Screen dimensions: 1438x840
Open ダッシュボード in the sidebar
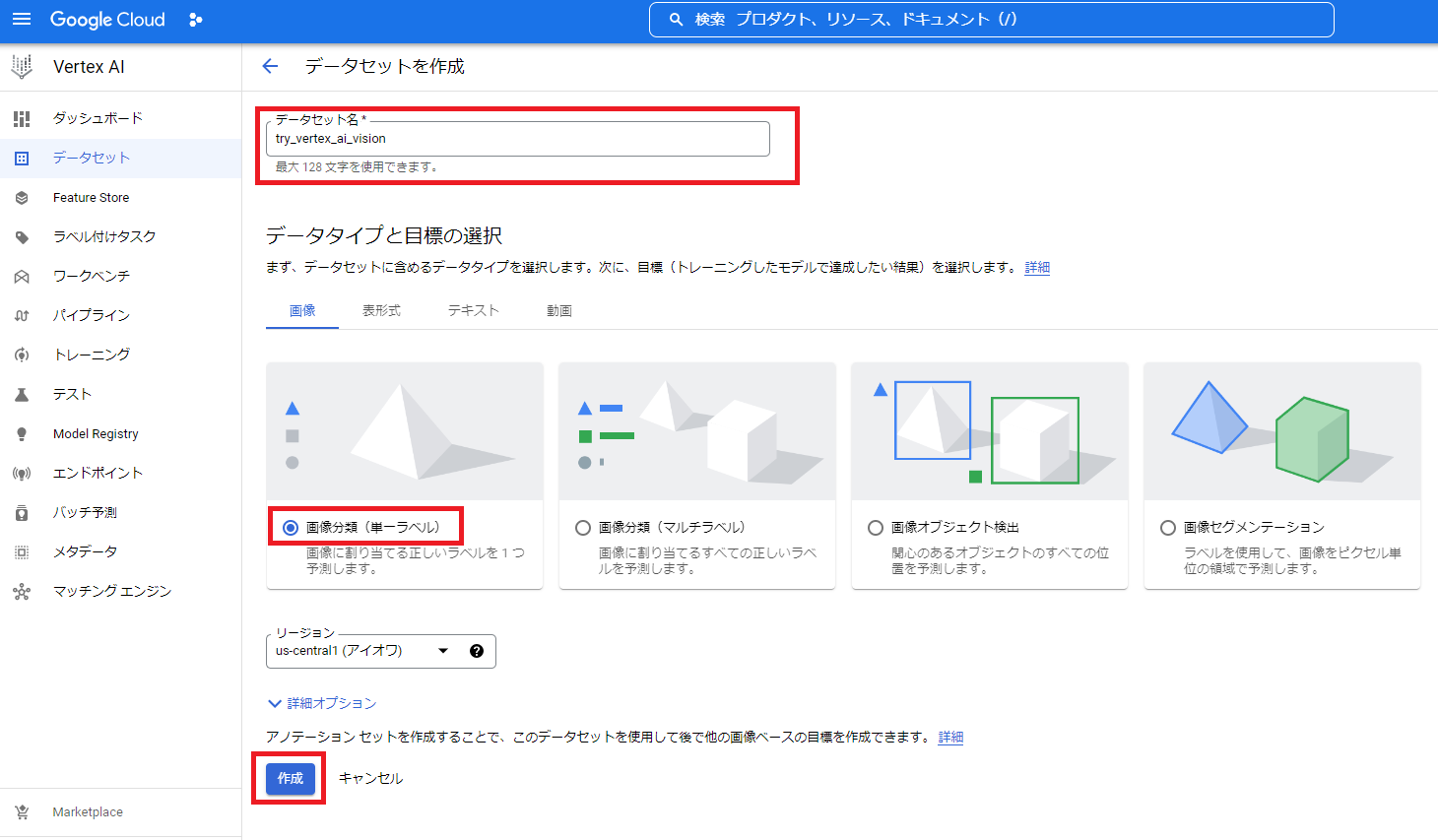pyautogui.click(x=98, y=118)
